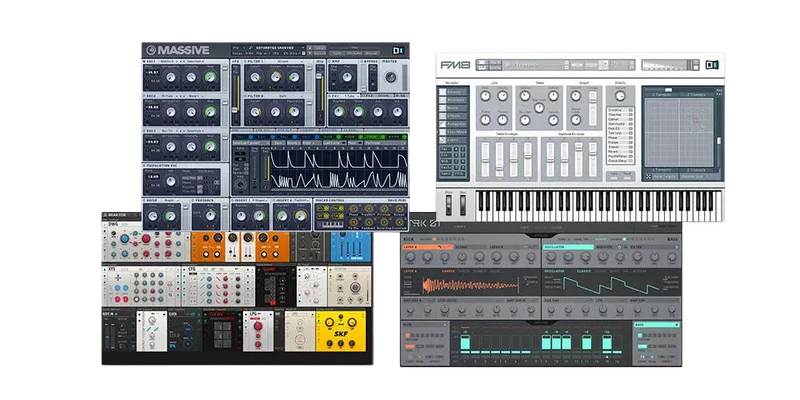Click the LPG block's red knob in Reaktor
This screenshot has width=800, height=400.
(258, 327)
